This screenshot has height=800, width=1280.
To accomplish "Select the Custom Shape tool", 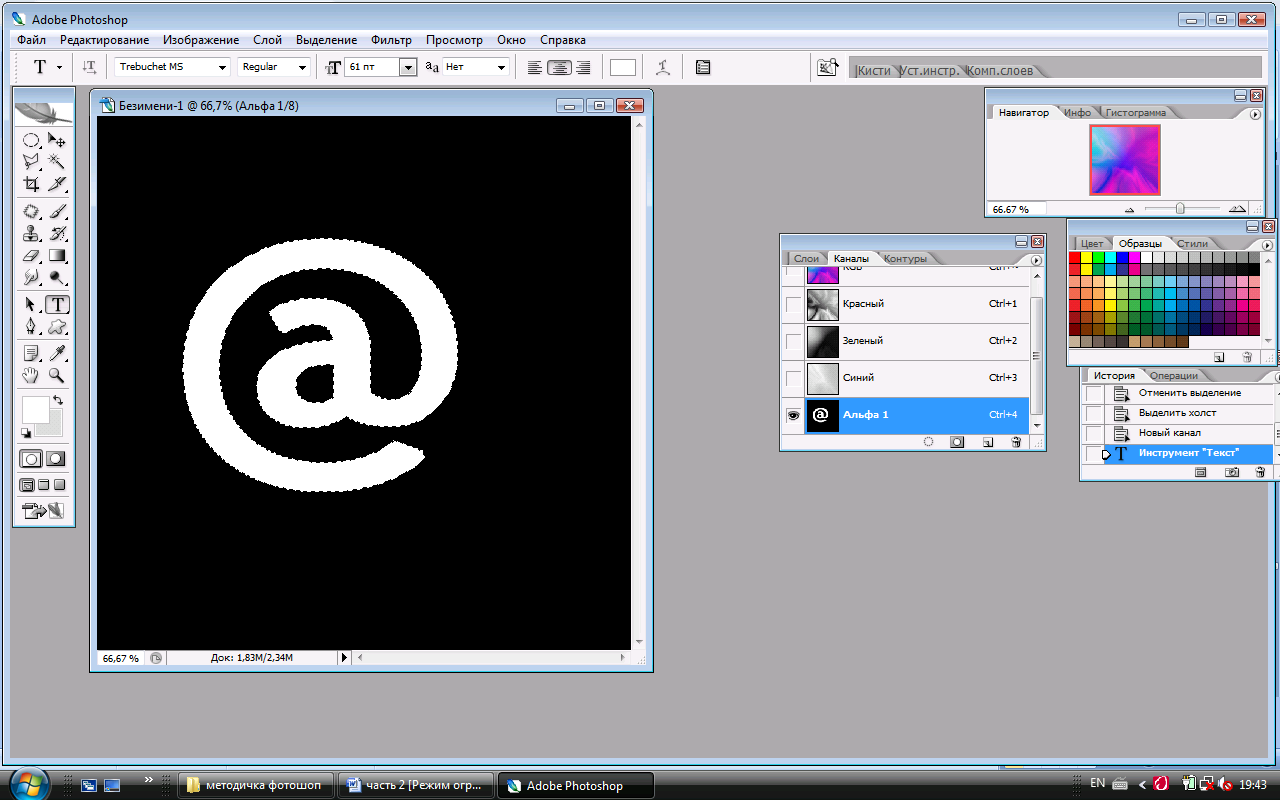I will coord(57,327).
